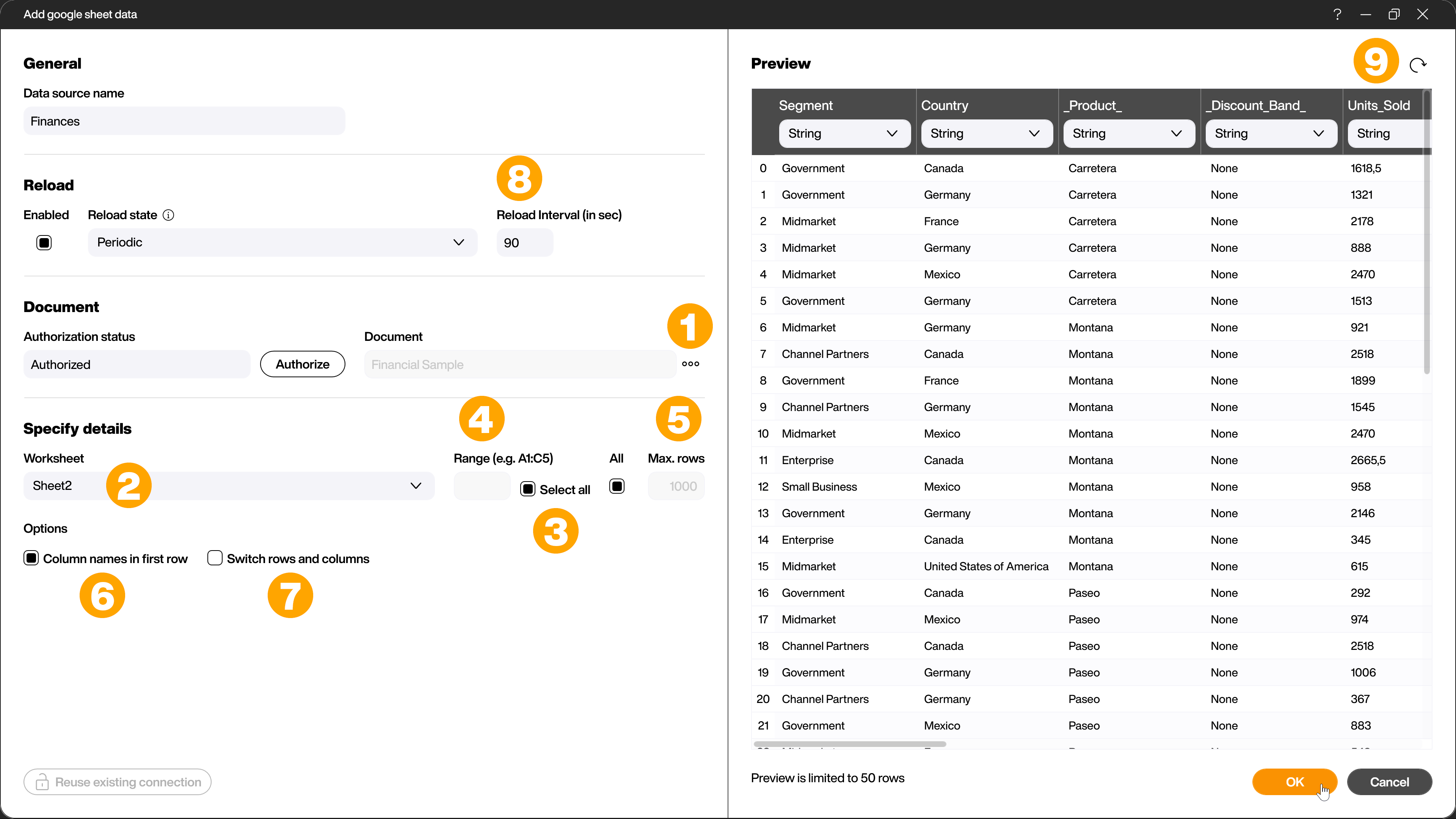Select 'Carretera' in row 1
The image size is (1456, 819).
point(1092,195)
